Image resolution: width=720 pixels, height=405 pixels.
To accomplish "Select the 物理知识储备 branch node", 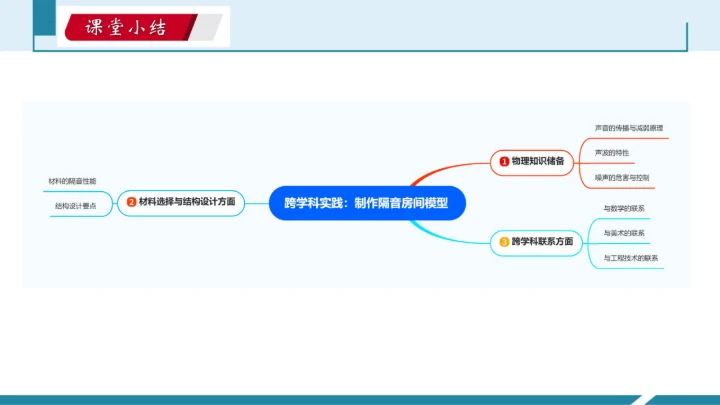I will click(x=538, y=160).
